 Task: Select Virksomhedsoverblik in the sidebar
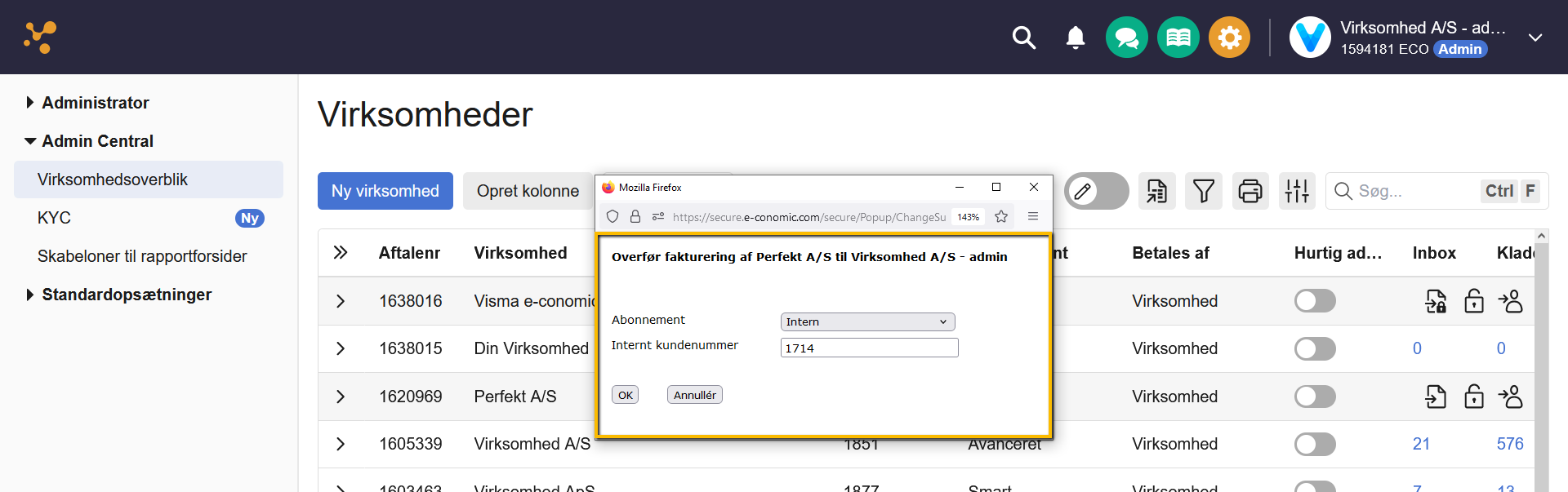coord(113,180)
